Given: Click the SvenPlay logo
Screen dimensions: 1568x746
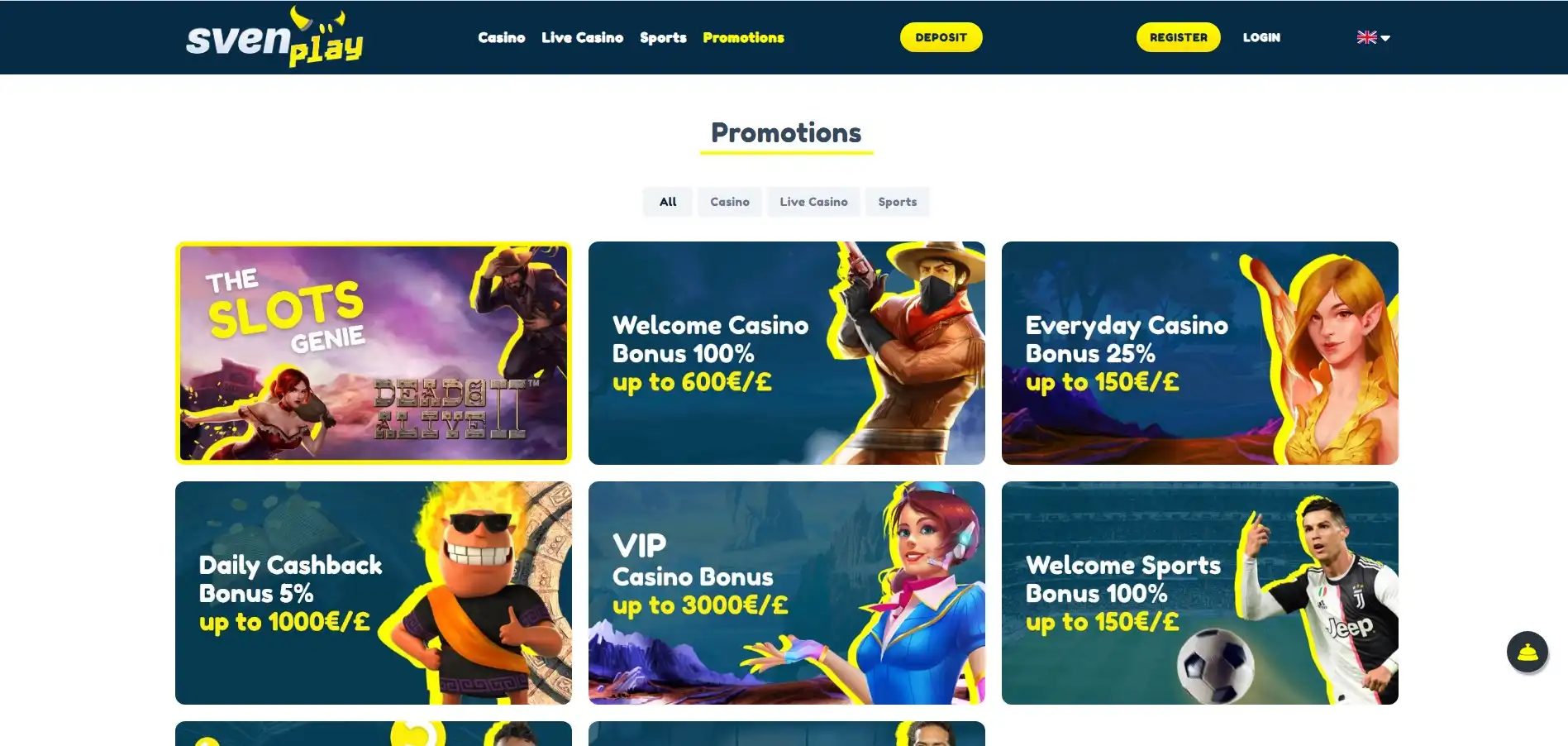Looking at the screenshot, I should coord(274,37).
